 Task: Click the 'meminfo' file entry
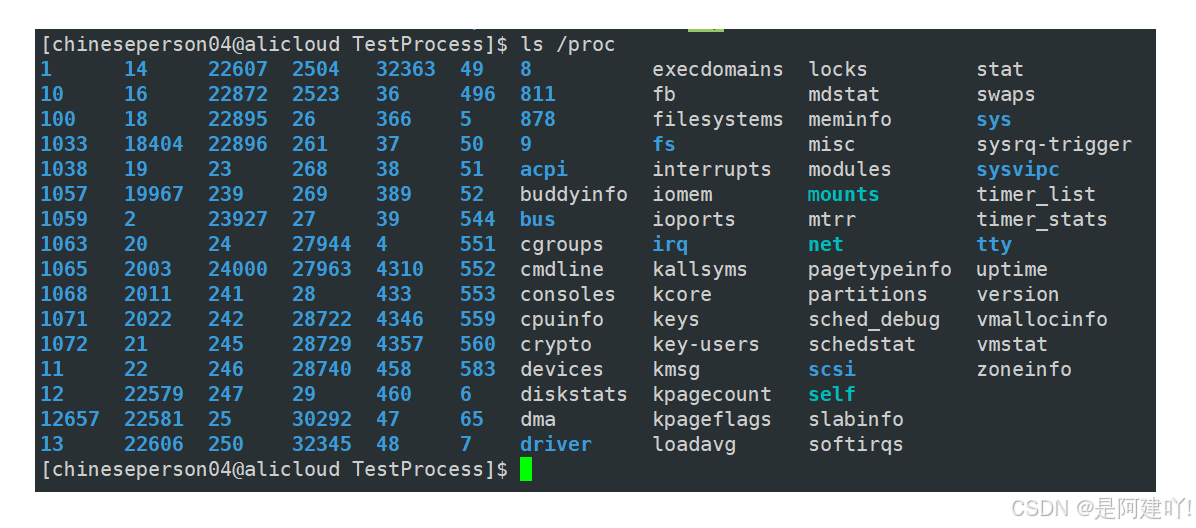(x=850, y=120)
